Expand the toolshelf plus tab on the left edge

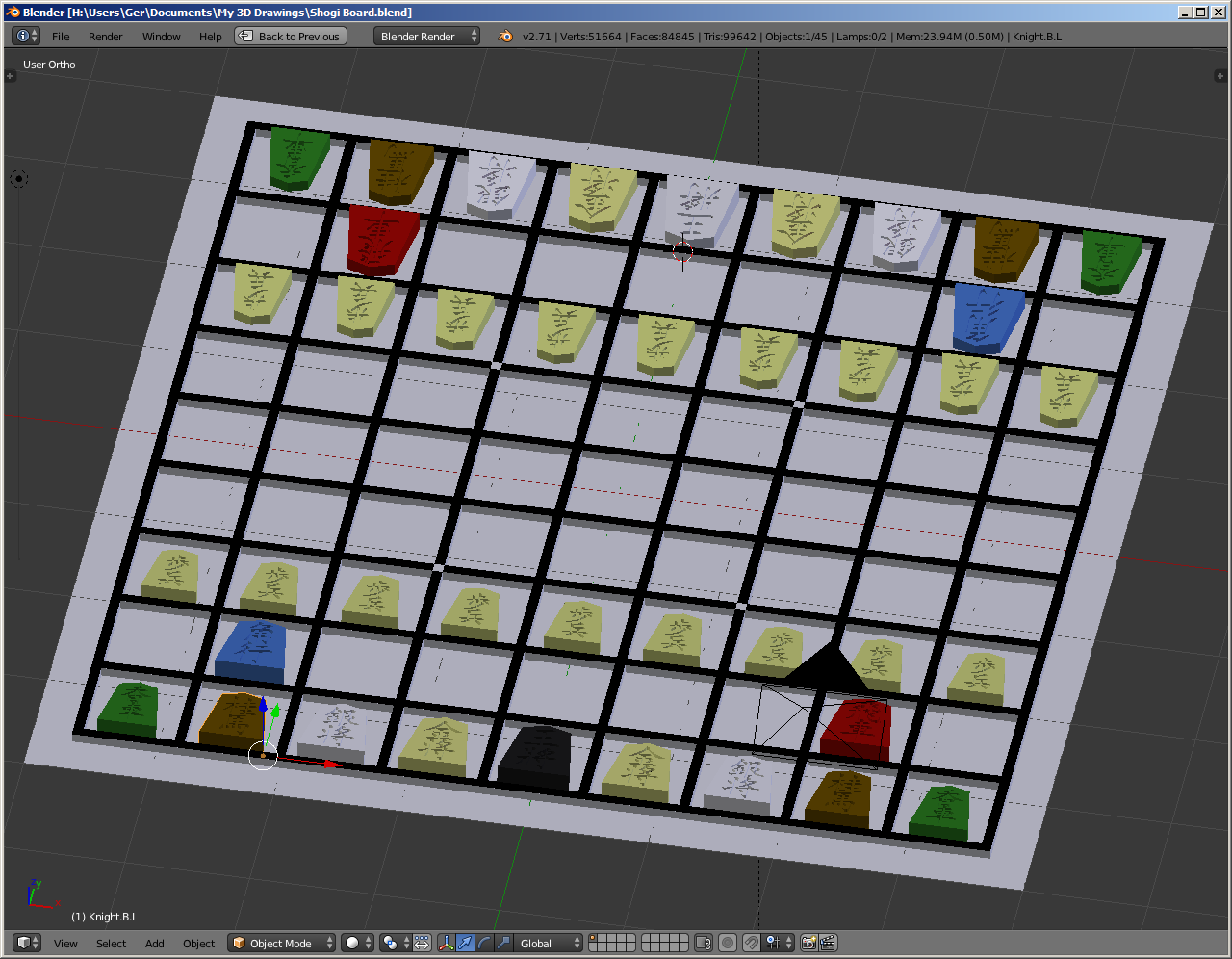pos(11,75)
